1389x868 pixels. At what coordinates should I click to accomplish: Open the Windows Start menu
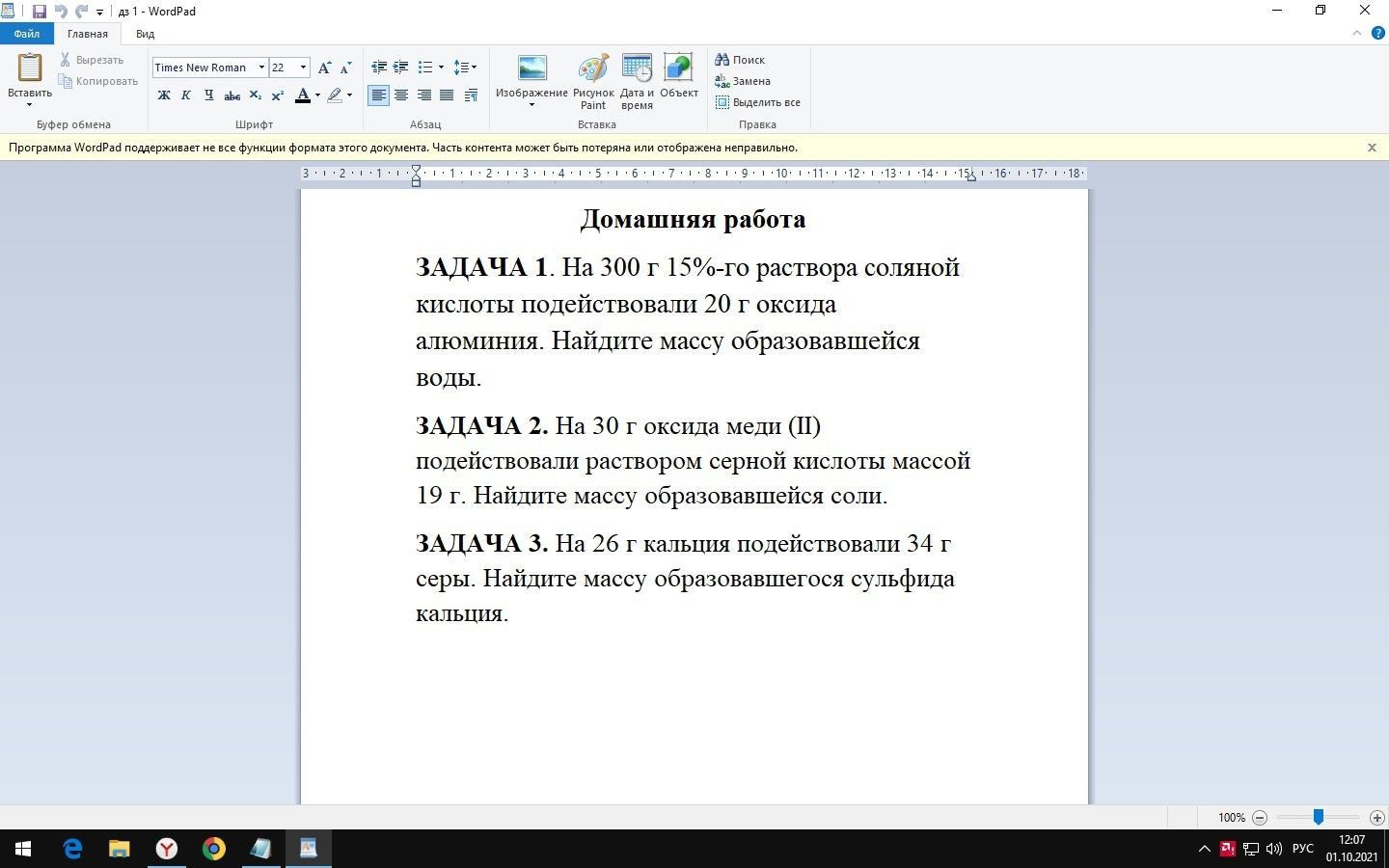click(x=23, y=849)
